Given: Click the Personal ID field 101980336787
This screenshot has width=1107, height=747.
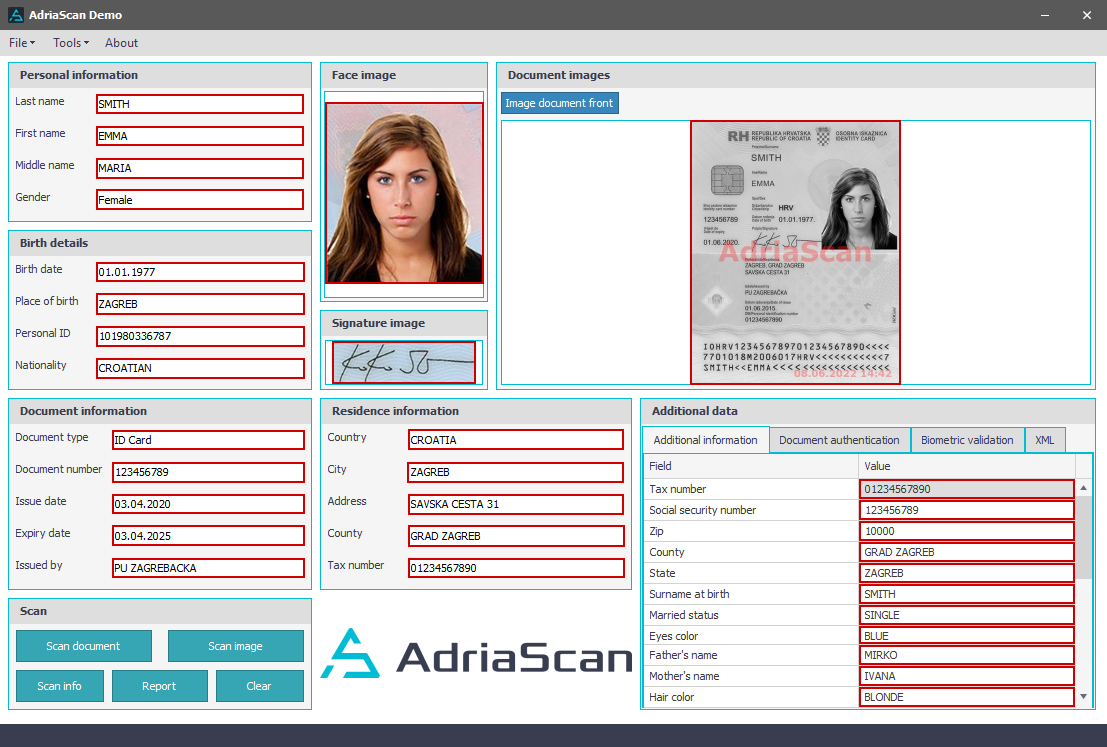Looking at the screenshot, I should [x=200, y=336].
